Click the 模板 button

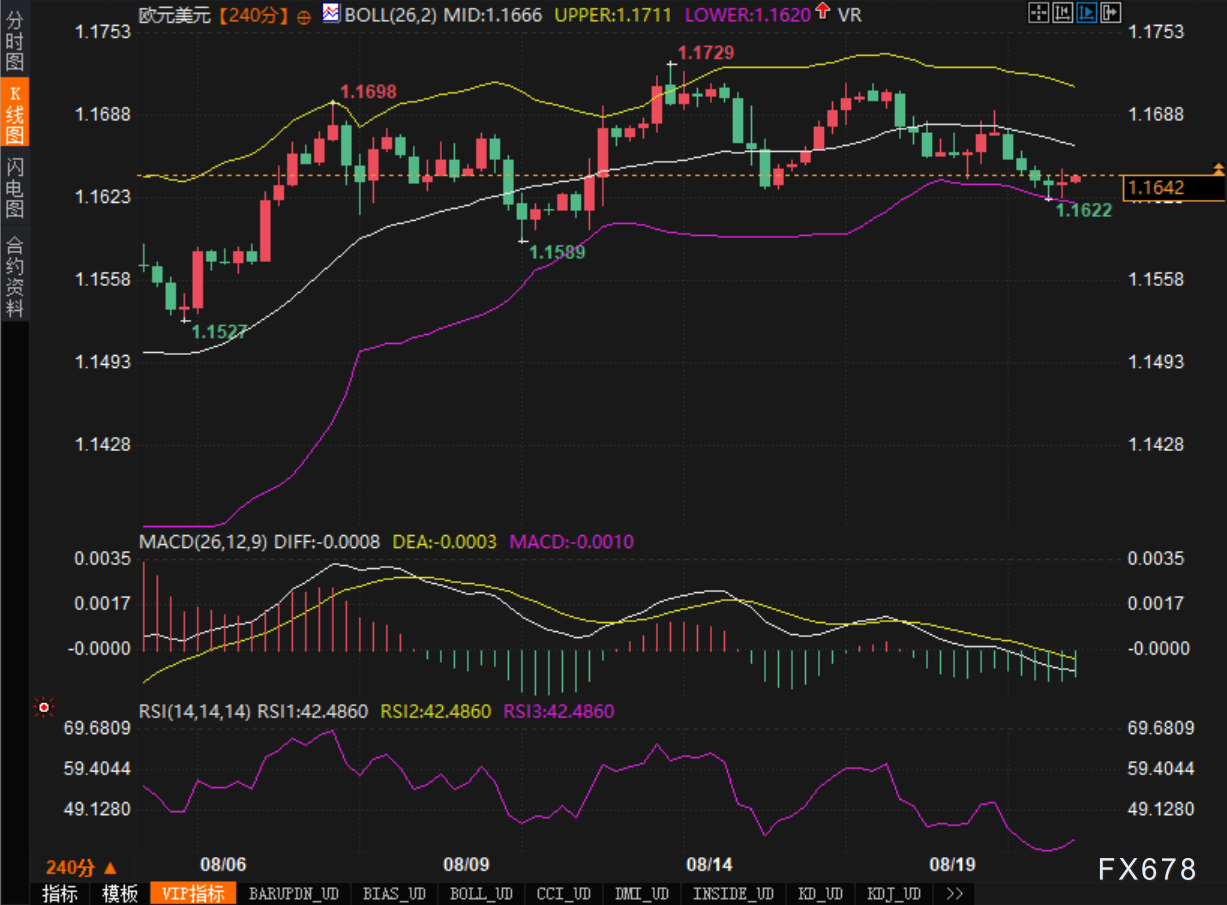(x=120, y=893)
